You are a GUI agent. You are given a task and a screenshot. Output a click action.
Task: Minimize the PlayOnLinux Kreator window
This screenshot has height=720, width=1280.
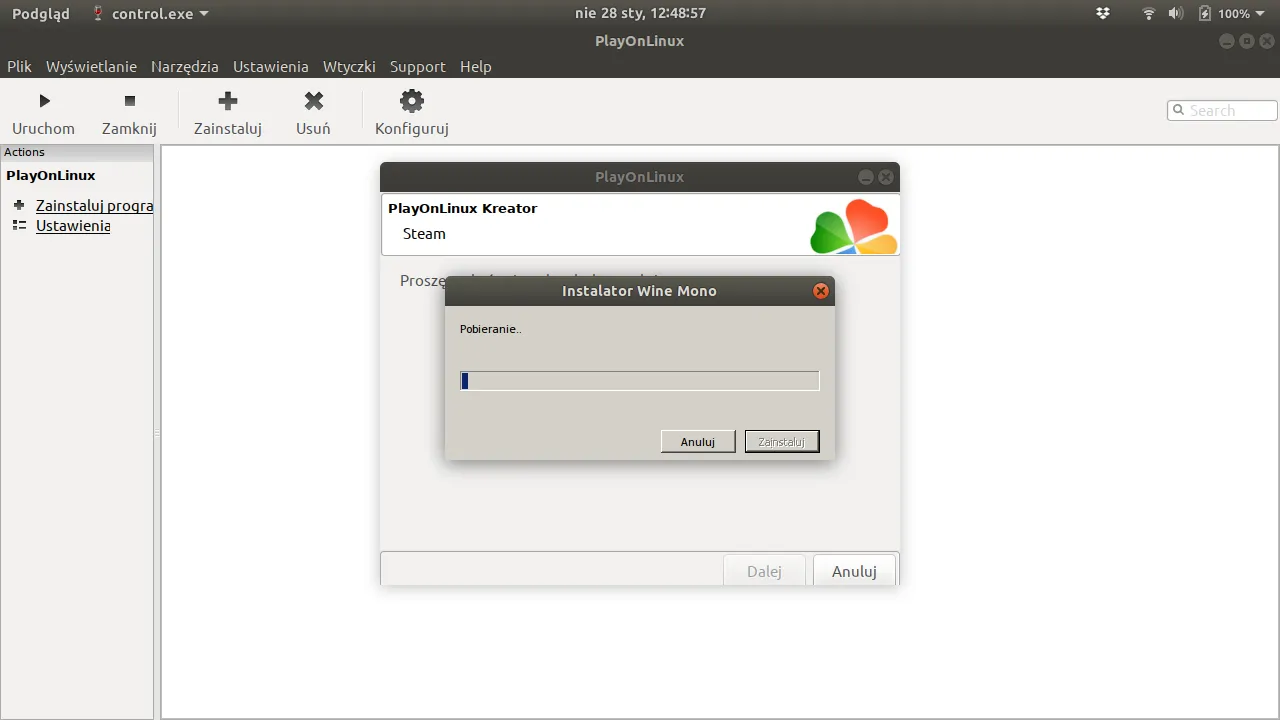click(866, 177)
